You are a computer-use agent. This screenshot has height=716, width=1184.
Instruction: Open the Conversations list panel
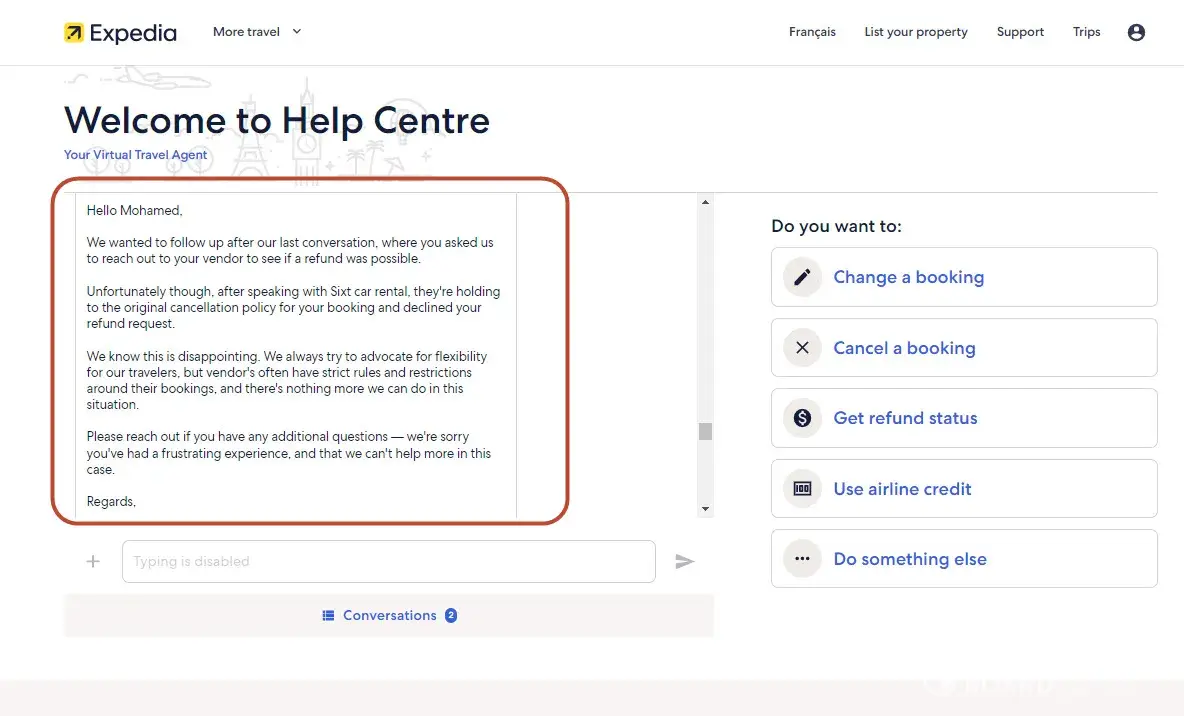(x=389, y=615)
